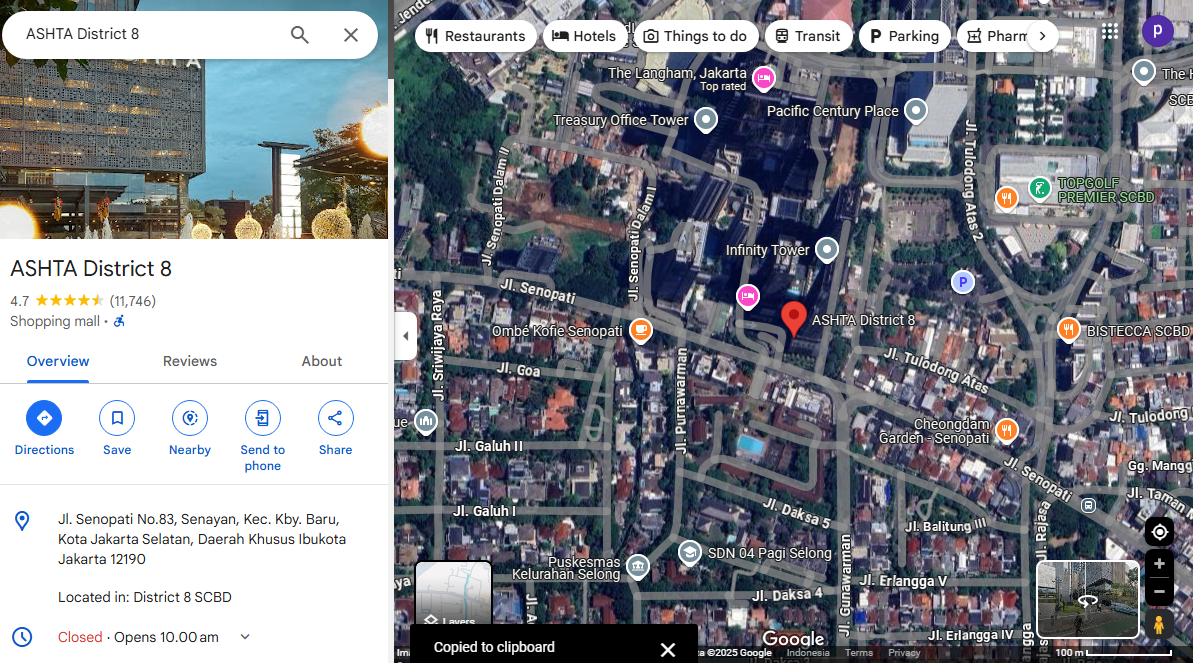1193x663 pixels.
Task: Click the Indonesia region link
Action: tap(808, 652)
